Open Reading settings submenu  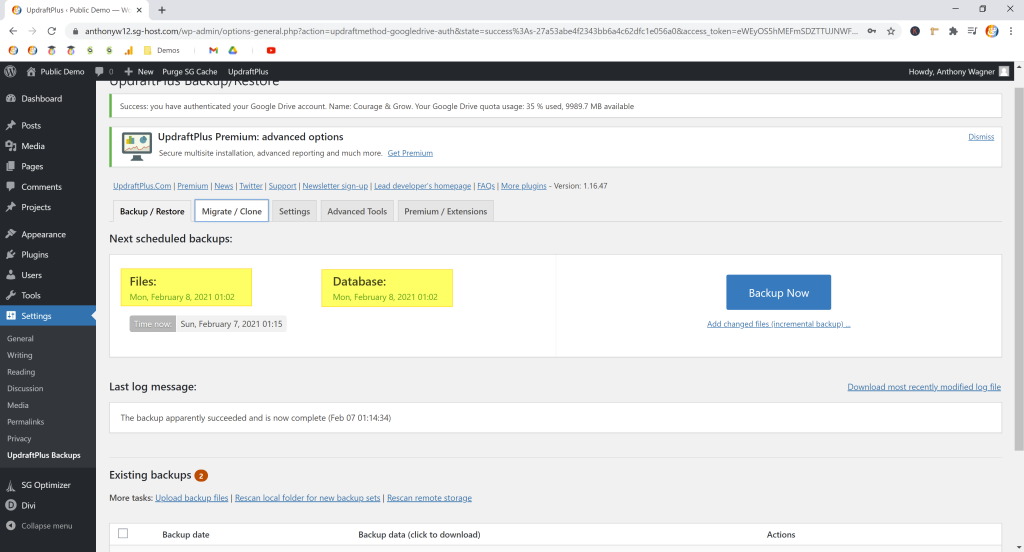[x=21, y=372]
